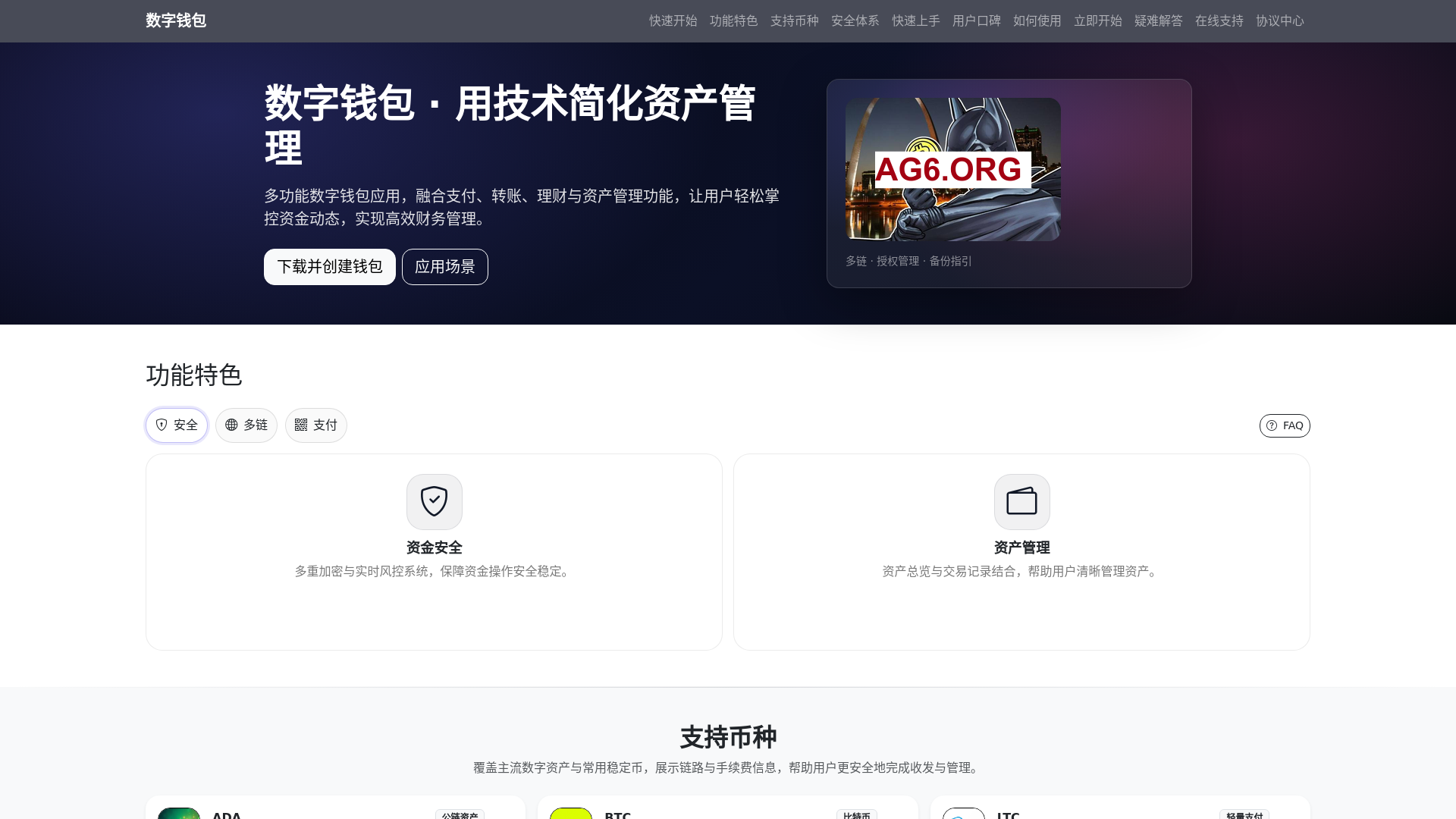Click the QR code icon in 支付 tab
Screen dimensions: 1456x819
point(301,425)
